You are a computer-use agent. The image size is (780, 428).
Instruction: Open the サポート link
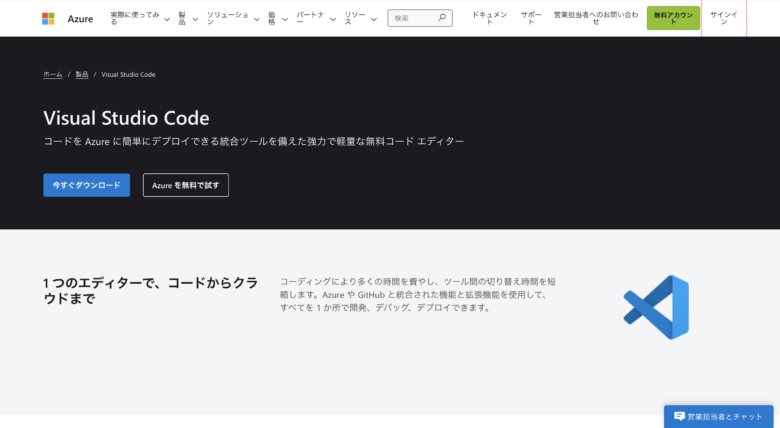[x=531, y=18]
